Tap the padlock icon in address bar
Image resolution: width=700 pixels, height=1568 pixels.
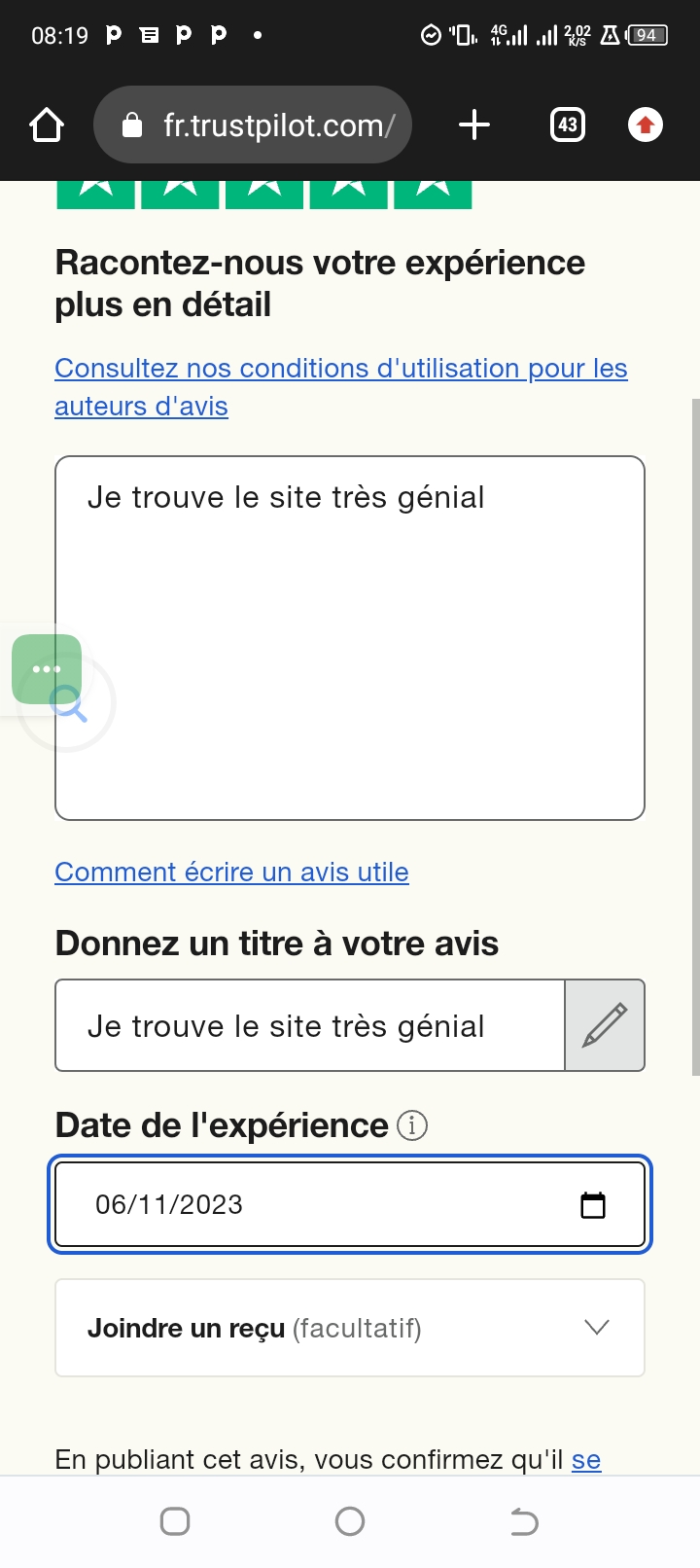[133, 125]
